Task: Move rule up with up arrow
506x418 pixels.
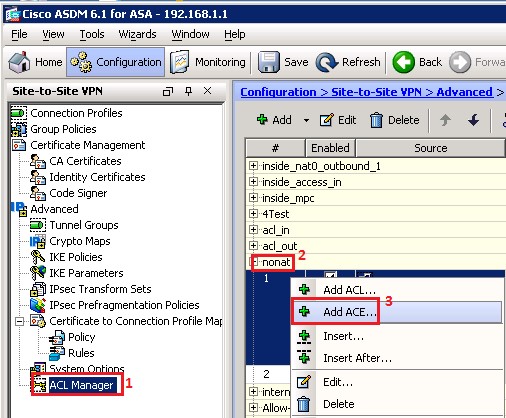Action: (445, 120)
